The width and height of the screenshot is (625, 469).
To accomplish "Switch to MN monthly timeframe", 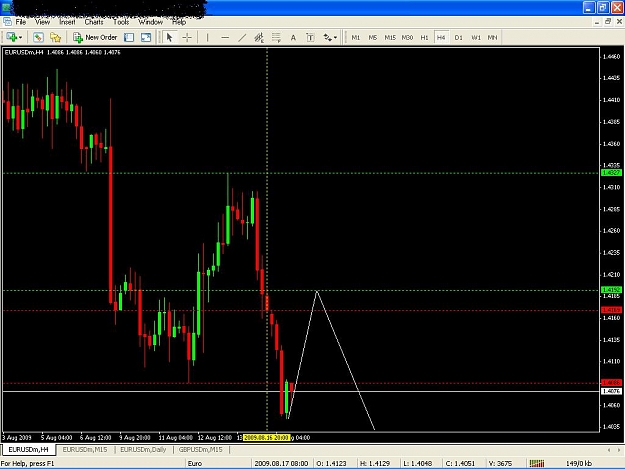I will pos(493,37).
